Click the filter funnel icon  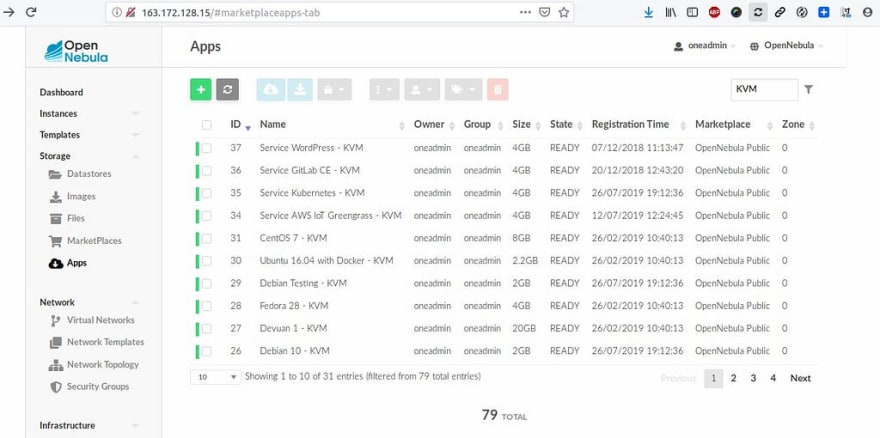coord(808,89)
